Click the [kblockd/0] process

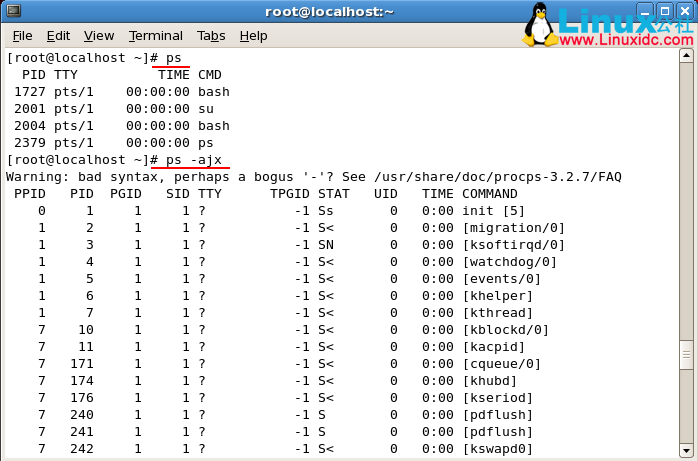(x=506, y=330)
